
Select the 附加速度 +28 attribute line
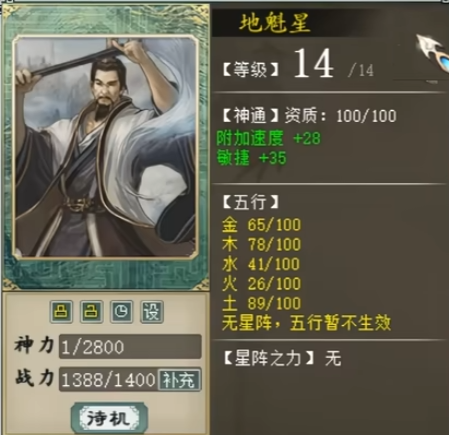pyautogui.click(x=269, y=138)
